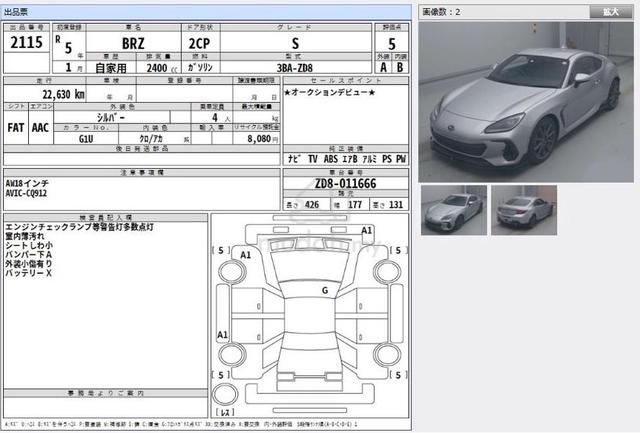Click the interior color クロ/アカ
This screenshot has width=640, height=433.
tap(151, 139)
